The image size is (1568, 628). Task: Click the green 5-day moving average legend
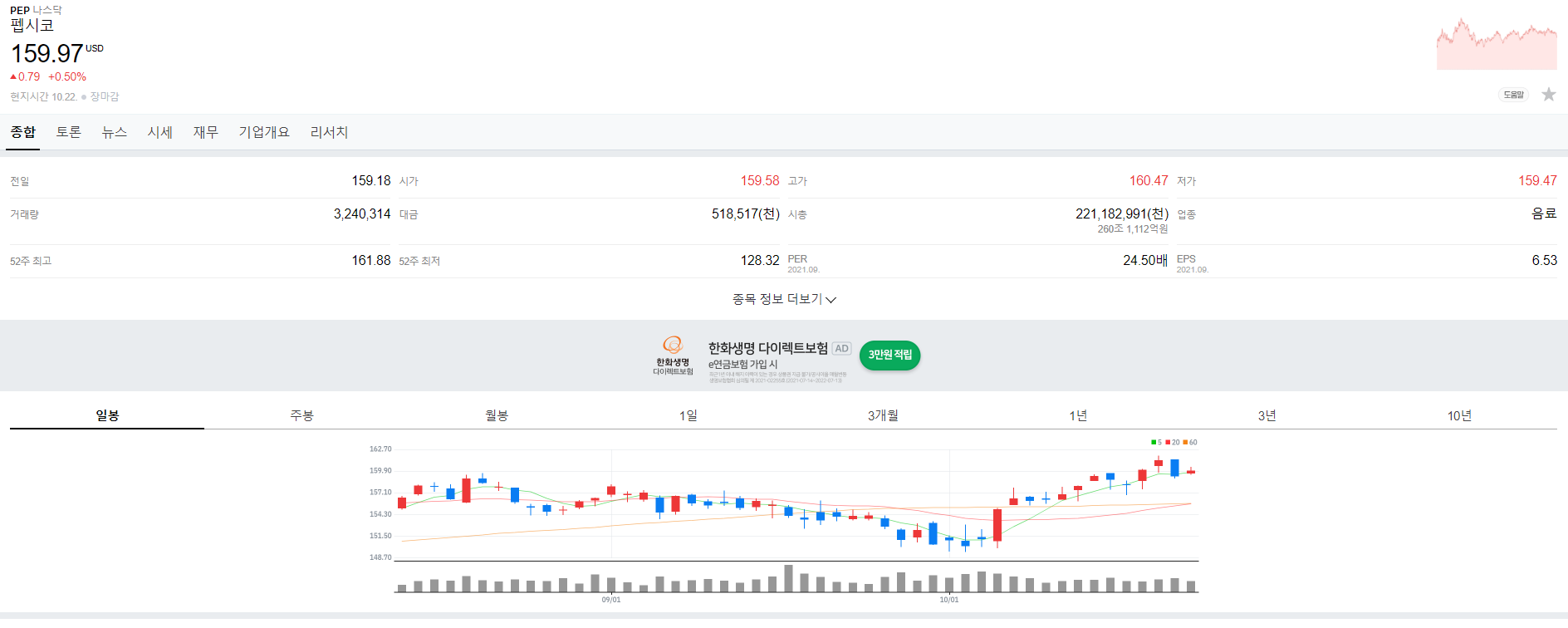coord(1156,443)
